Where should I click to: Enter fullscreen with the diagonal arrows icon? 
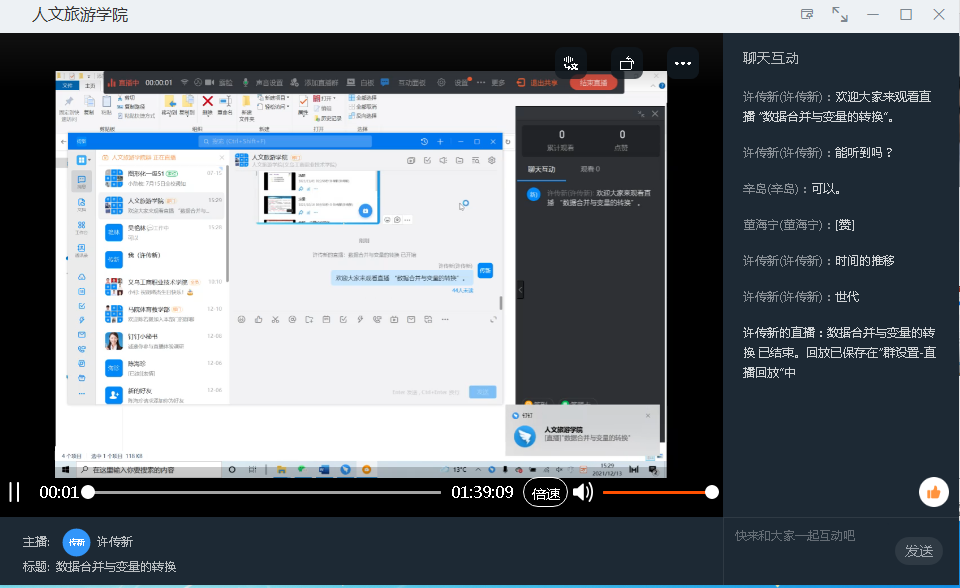(x=840, y=14)
